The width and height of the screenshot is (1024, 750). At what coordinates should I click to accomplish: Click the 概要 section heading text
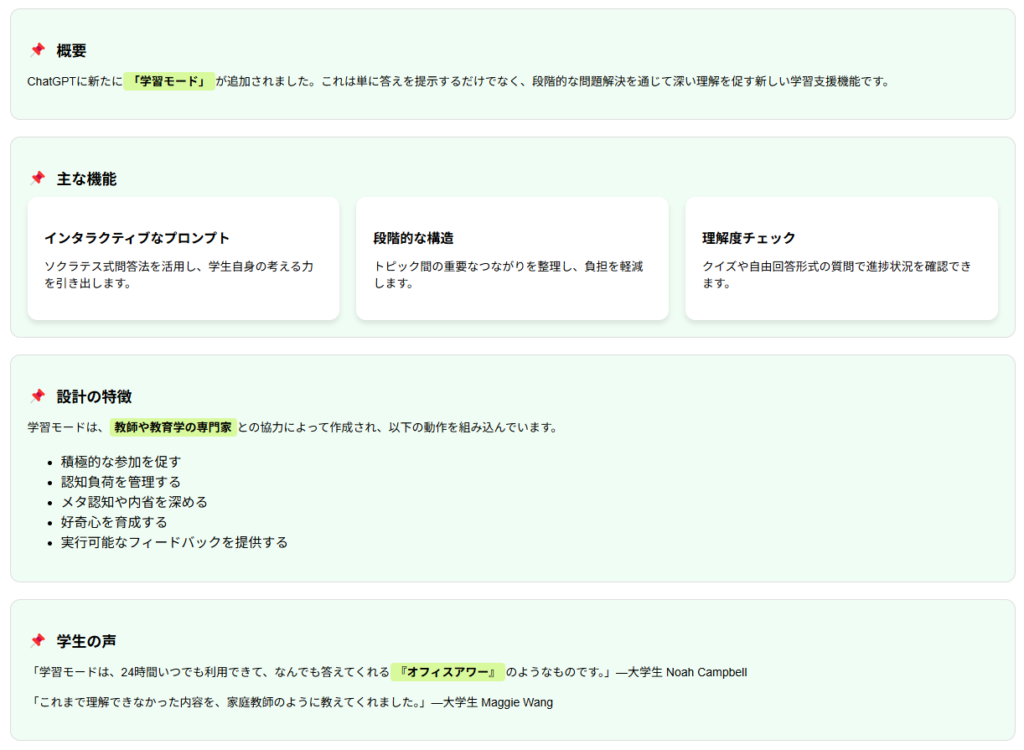[x=72, y=50]
